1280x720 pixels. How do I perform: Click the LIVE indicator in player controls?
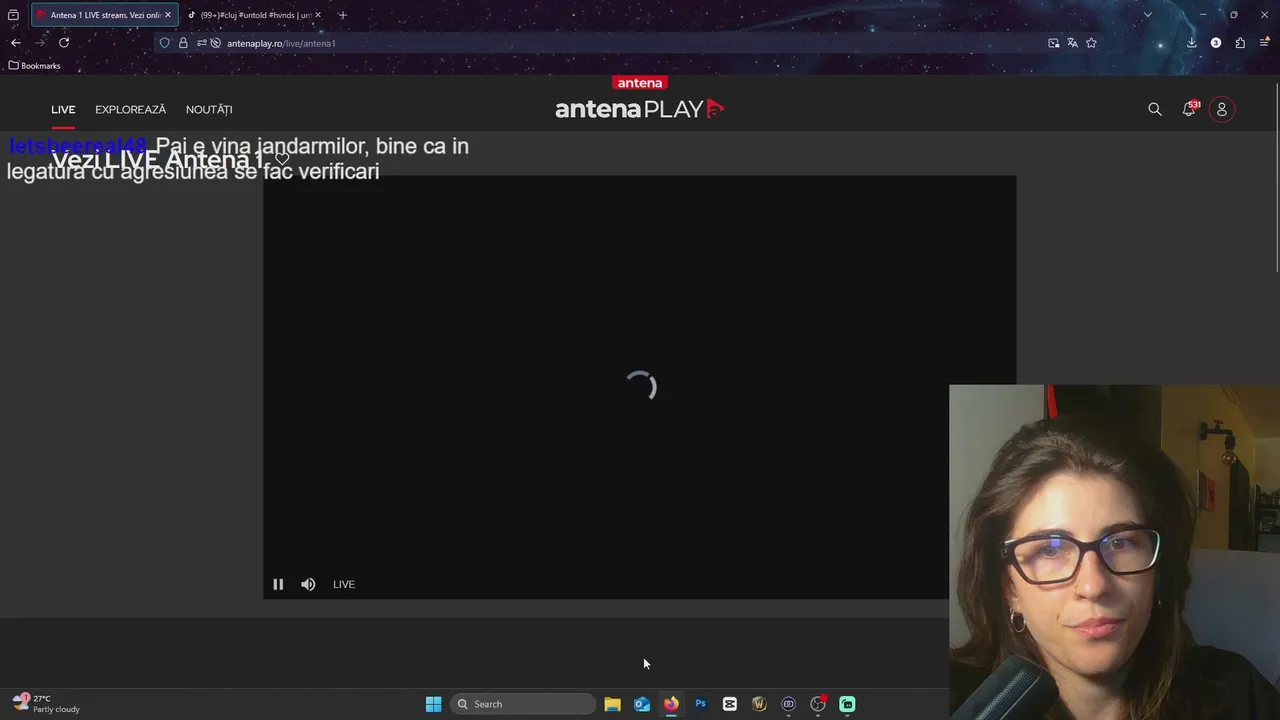pyautogui.click(x=344, y=584)
